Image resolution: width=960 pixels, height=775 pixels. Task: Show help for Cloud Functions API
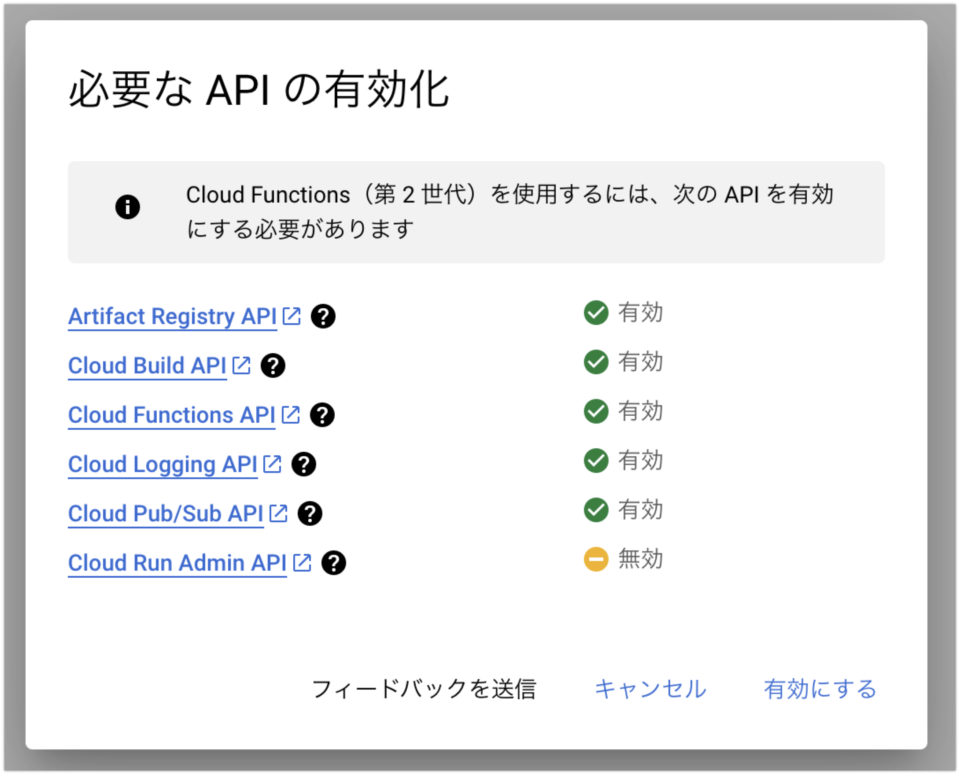tap(322, 415)
